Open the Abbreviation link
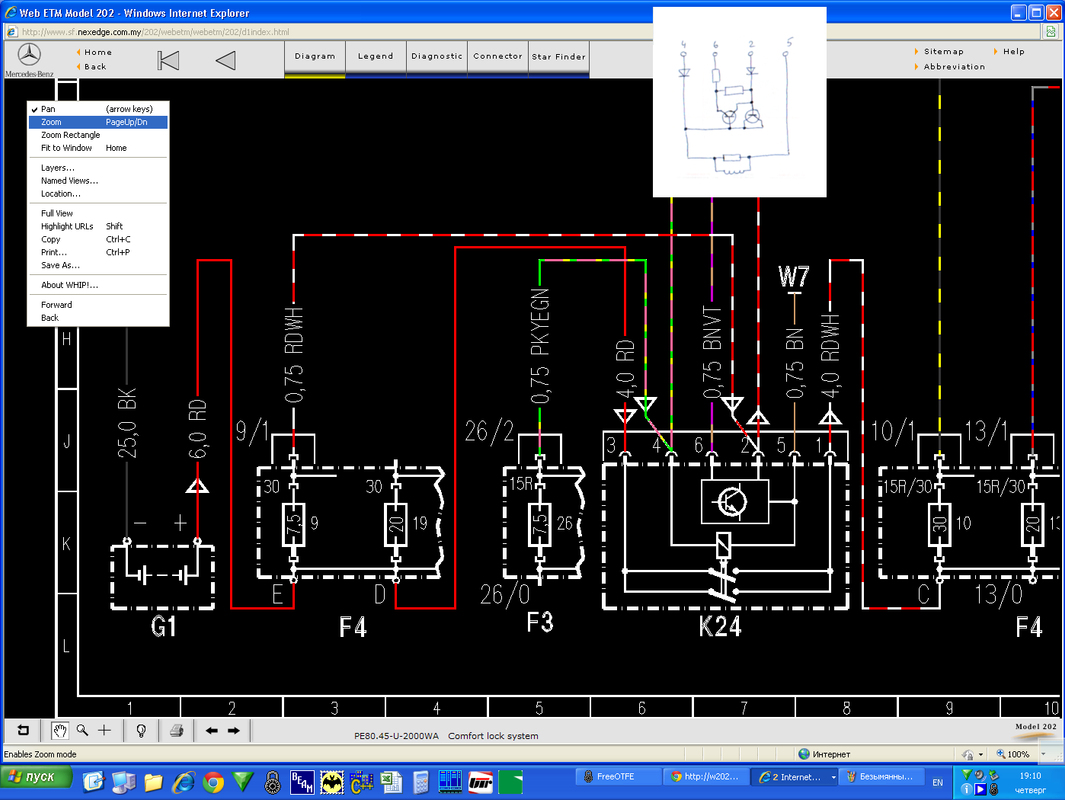This screenshot has width=1065, height=800. click(x=953, y=67)
